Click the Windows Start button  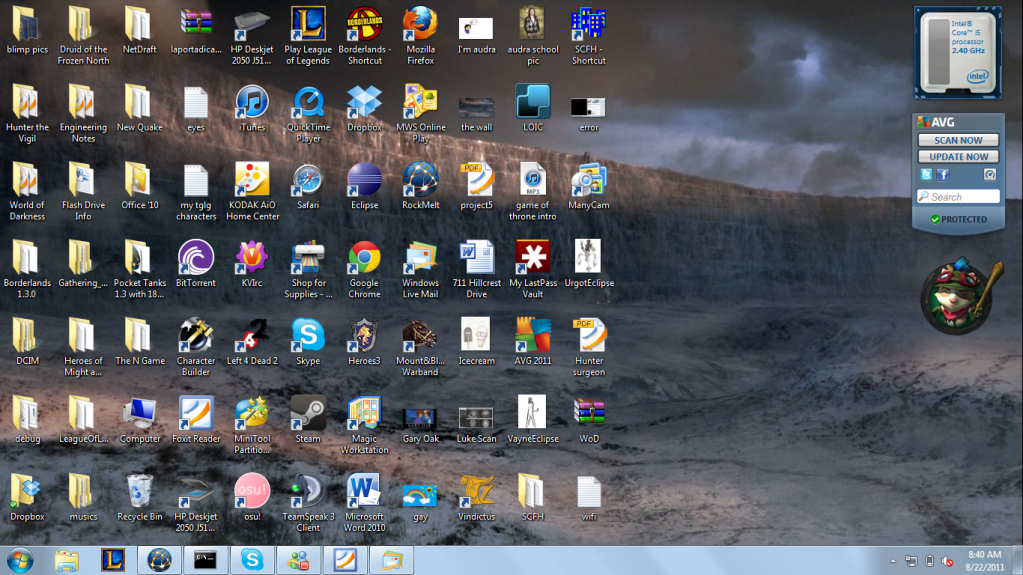coord(20,559)
